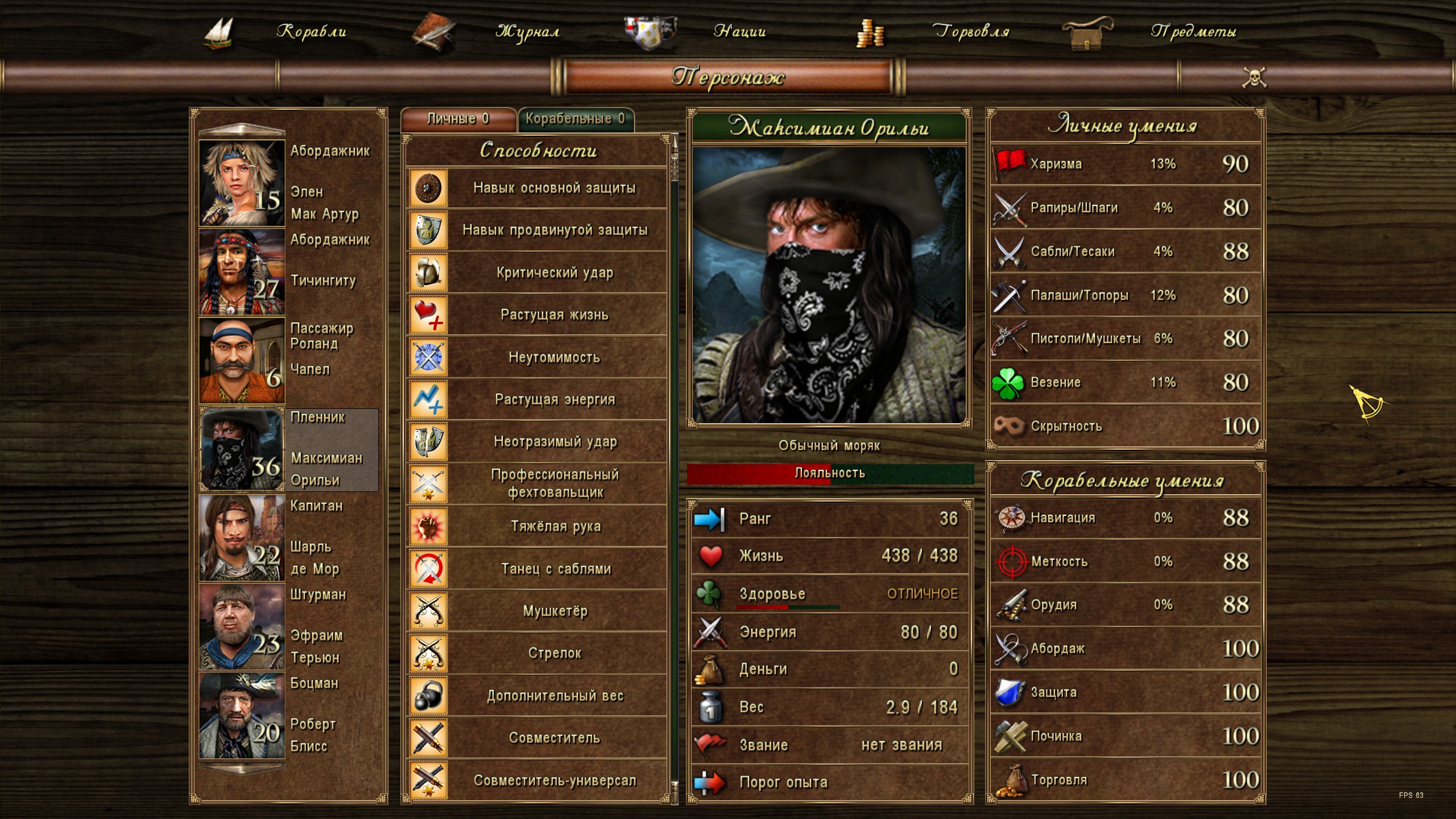Switch to the Личные 0 tab
Image resolution: width=1456 pixels, height=819 pixels.
tap(458, 119)
